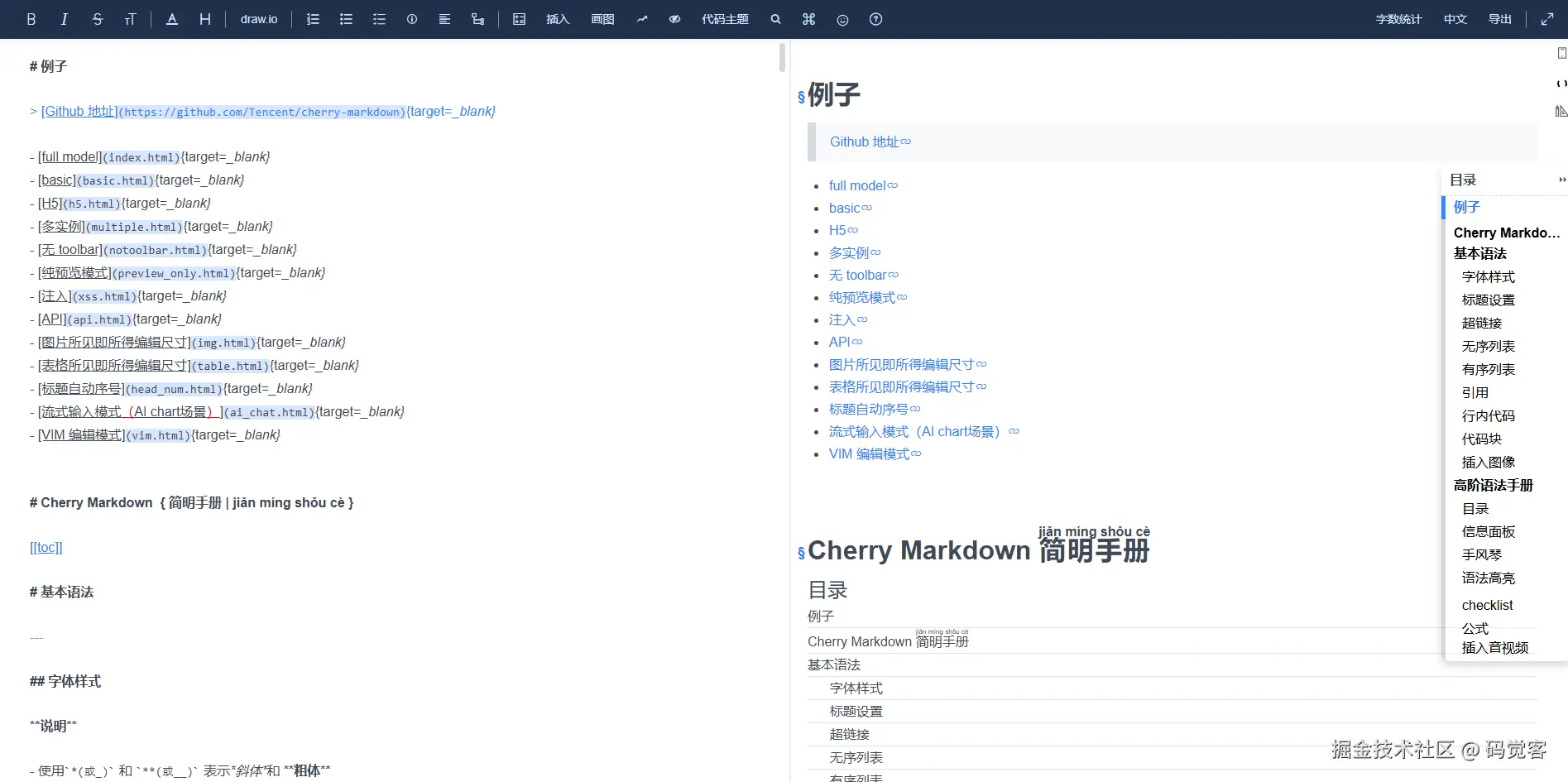Insert a table chart
This screenshot has height=782, width=1568.
(520, 19)
